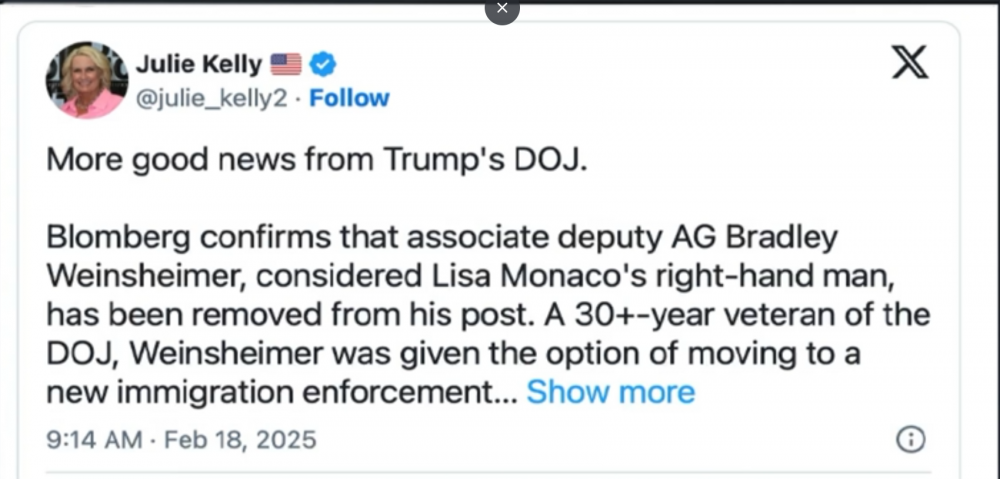Image resolution: width=1000 pixels, height=479 pixels.
Task: Click the "has been removed from his post." sentence
Action: tap(291, 315)
